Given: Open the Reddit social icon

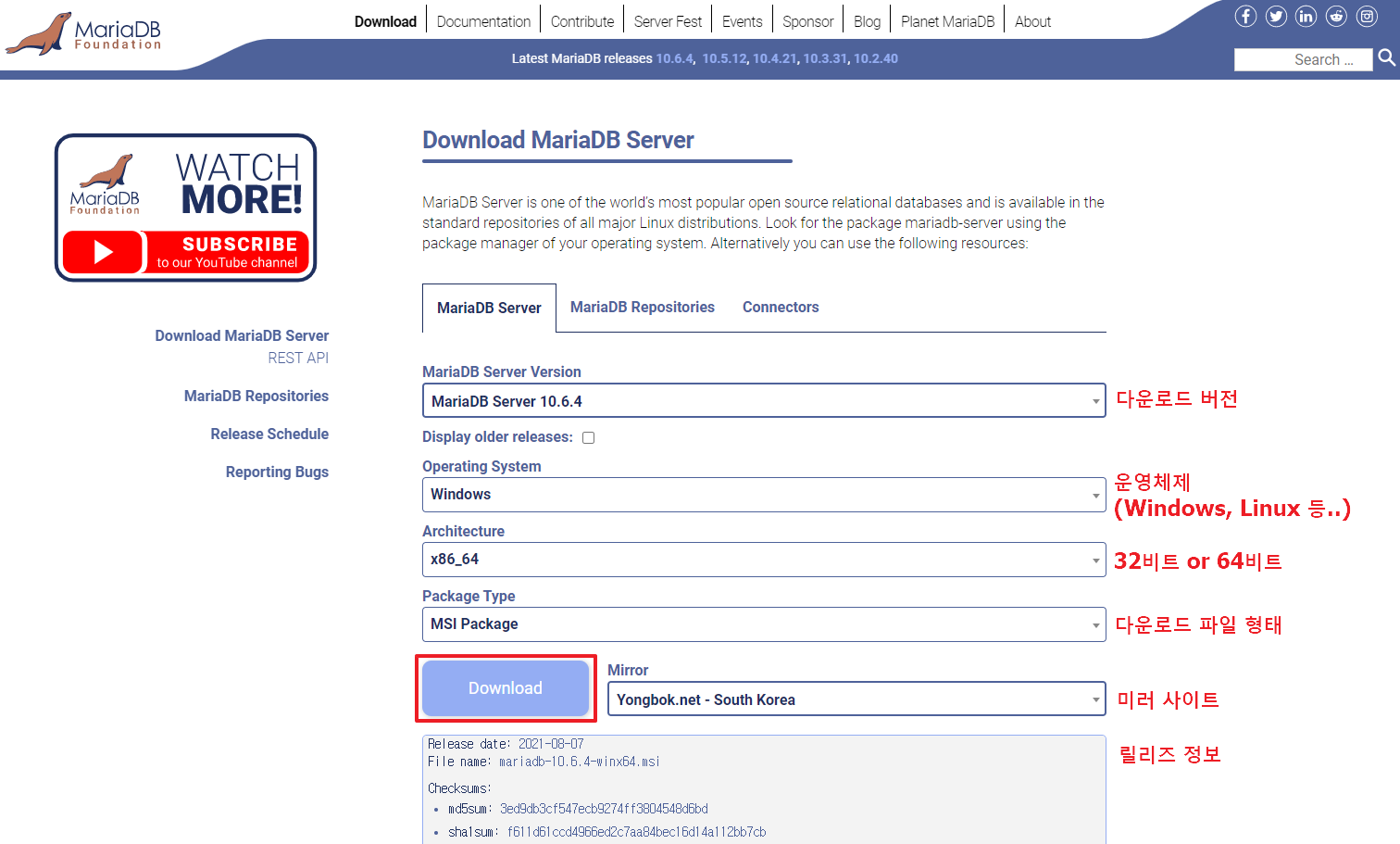Looking at the screenshot, I should coord(1336,16).
